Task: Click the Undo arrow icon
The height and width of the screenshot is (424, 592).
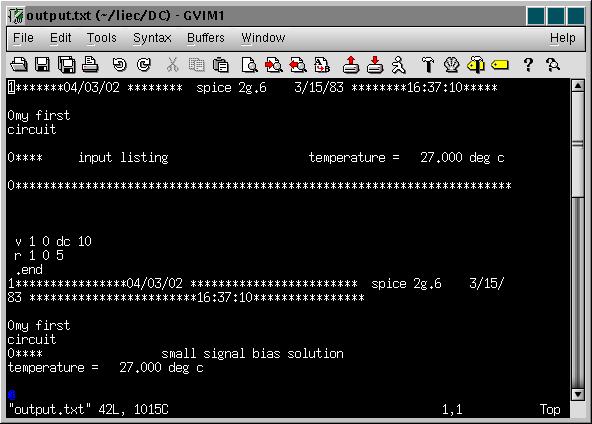Action: [x=120, y=65]
